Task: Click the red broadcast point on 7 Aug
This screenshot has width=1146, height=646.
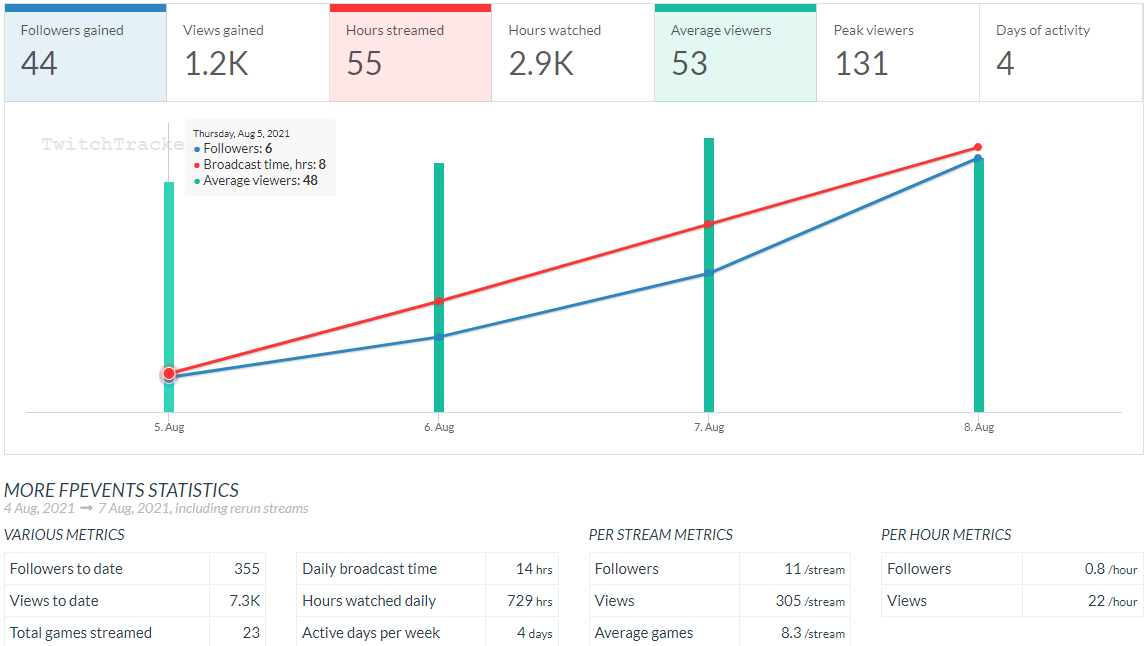Action: [x=709, y=224]
